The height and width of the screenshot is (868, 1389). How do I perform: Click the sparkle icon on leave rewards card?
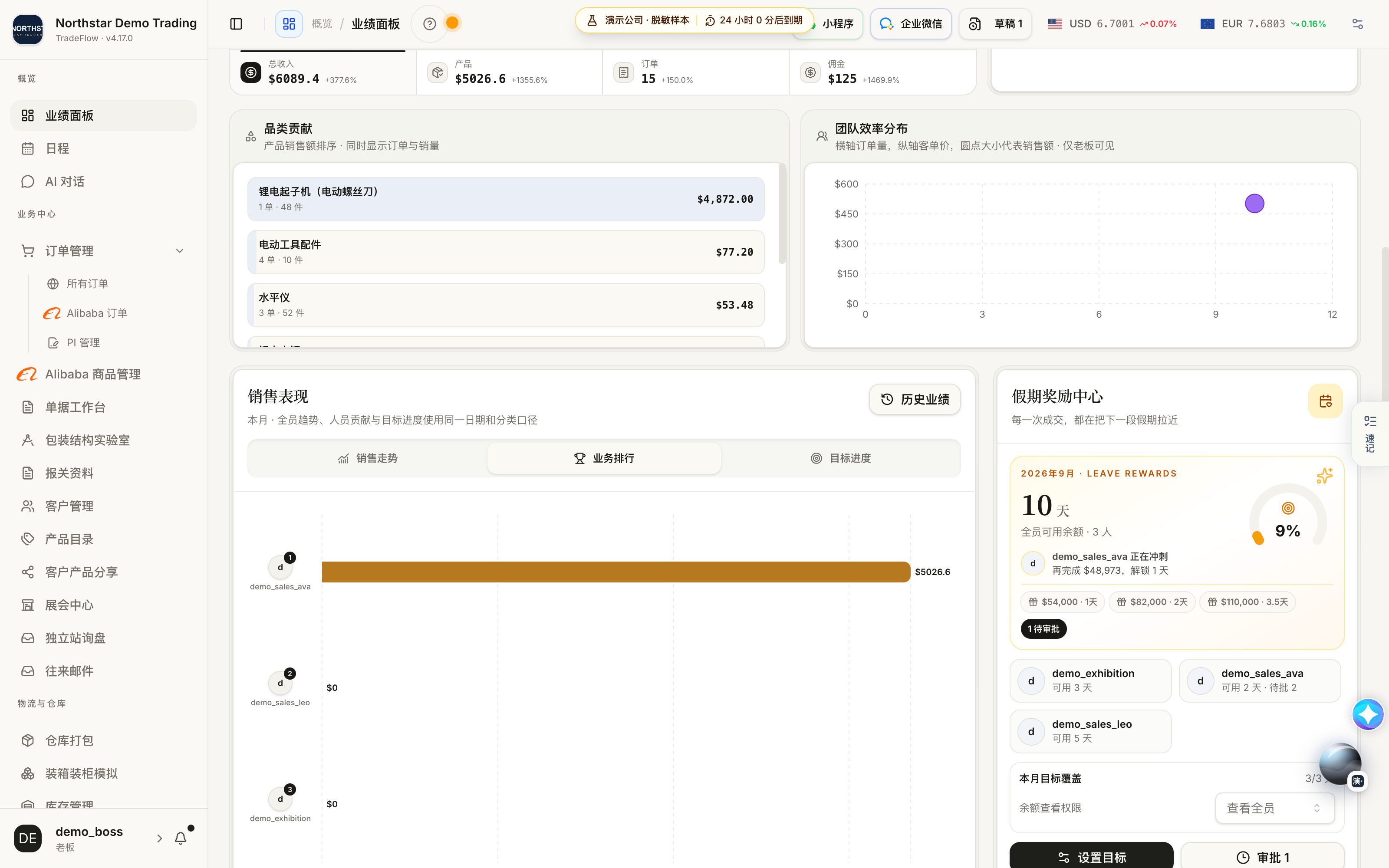pyautogui.click(x=1324, y=475)
